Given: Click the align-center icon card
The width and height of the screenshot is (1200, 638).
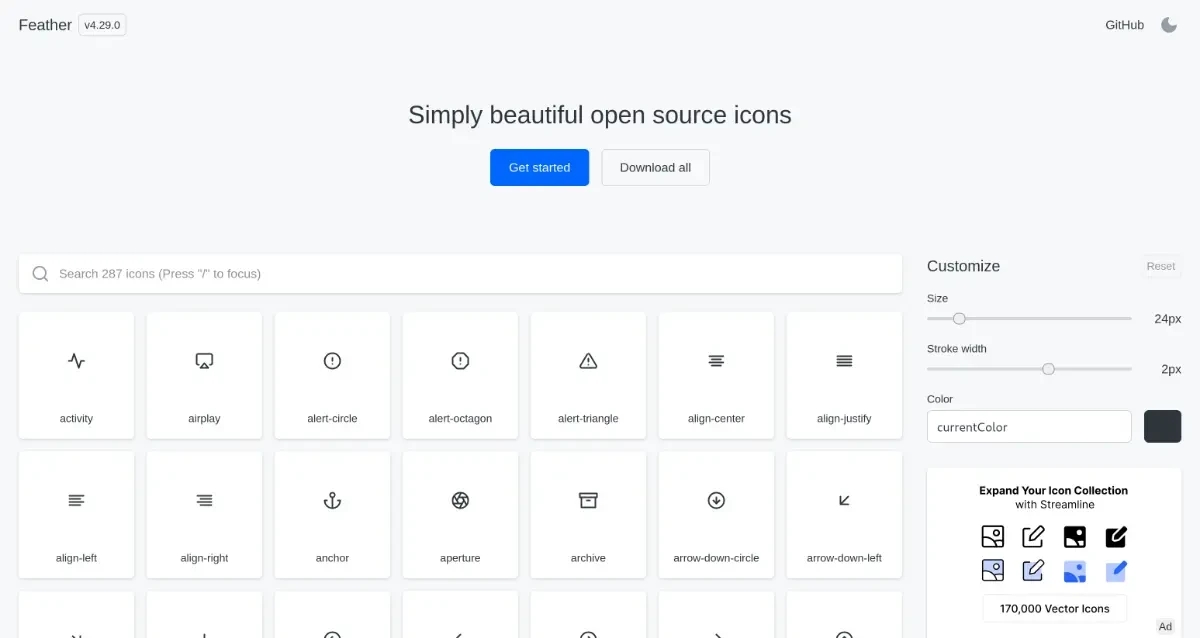Looking at the screenshot, I should (716, 375).
